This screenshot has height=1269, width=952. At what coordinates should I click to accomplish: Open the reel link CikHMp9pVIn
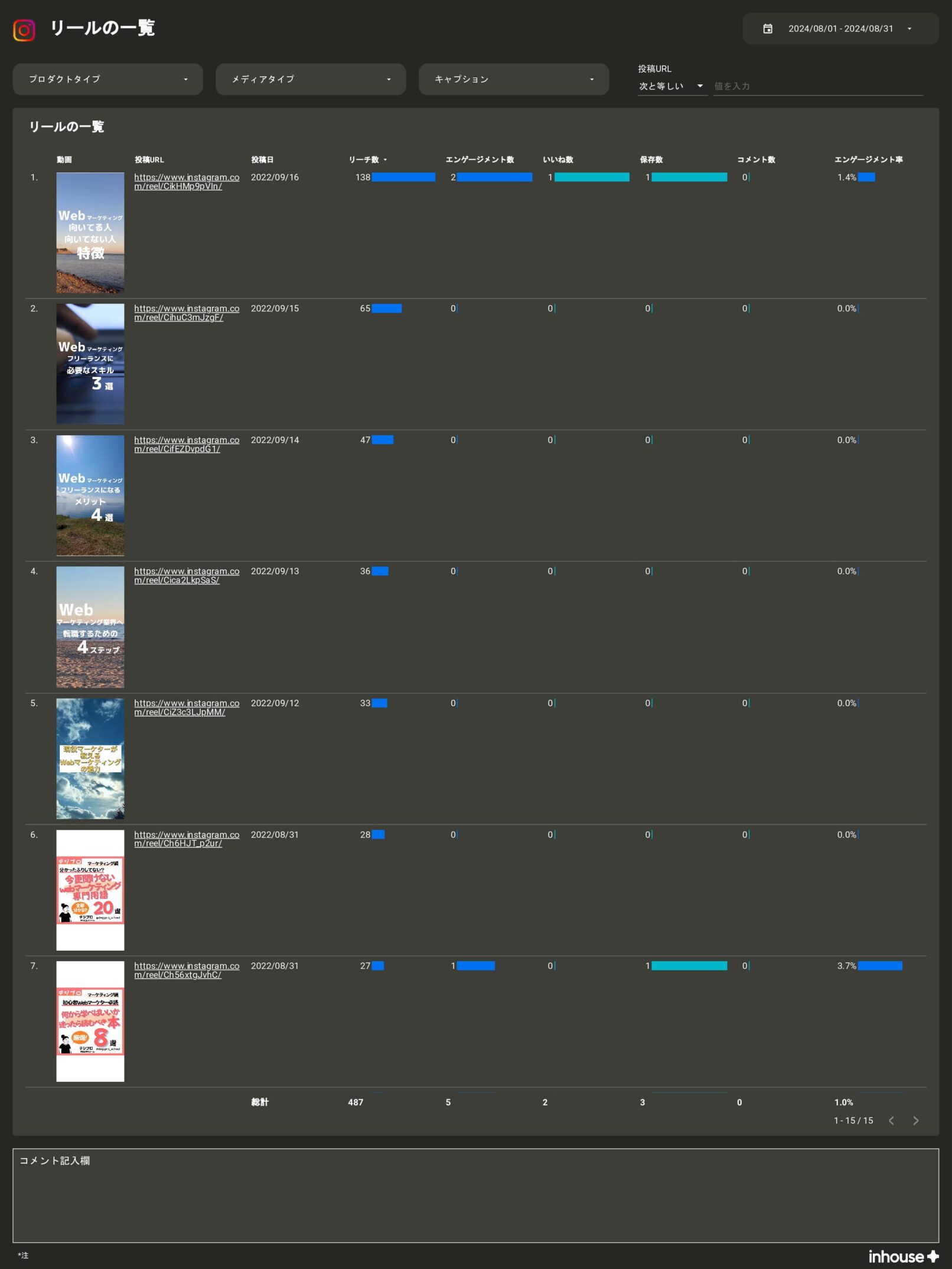186,182
